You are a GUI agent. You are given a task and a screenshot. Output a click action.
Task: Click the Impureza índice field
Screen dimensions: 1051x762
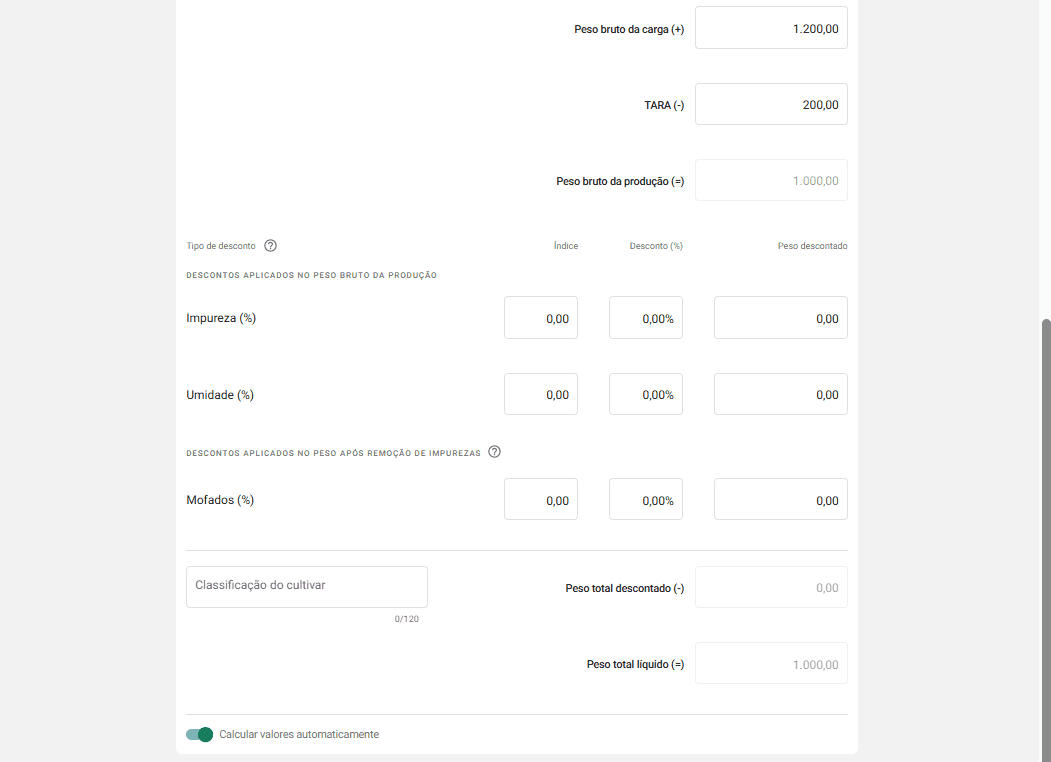[x=540, y=317]
